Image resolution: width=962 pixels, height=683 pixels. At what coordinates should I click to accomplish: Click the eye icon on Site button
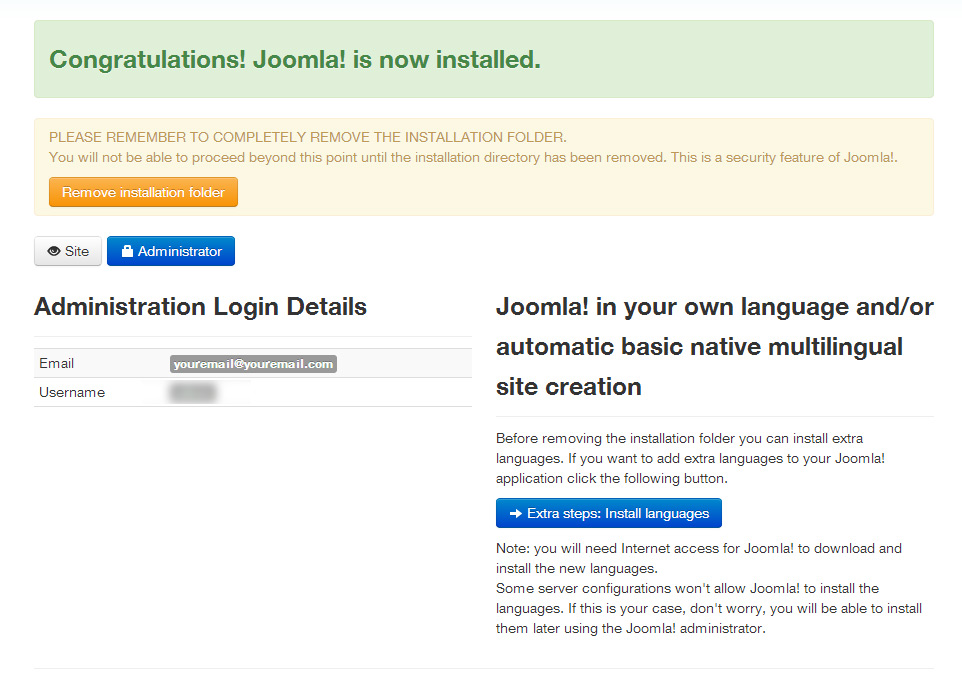pos(54,251)
